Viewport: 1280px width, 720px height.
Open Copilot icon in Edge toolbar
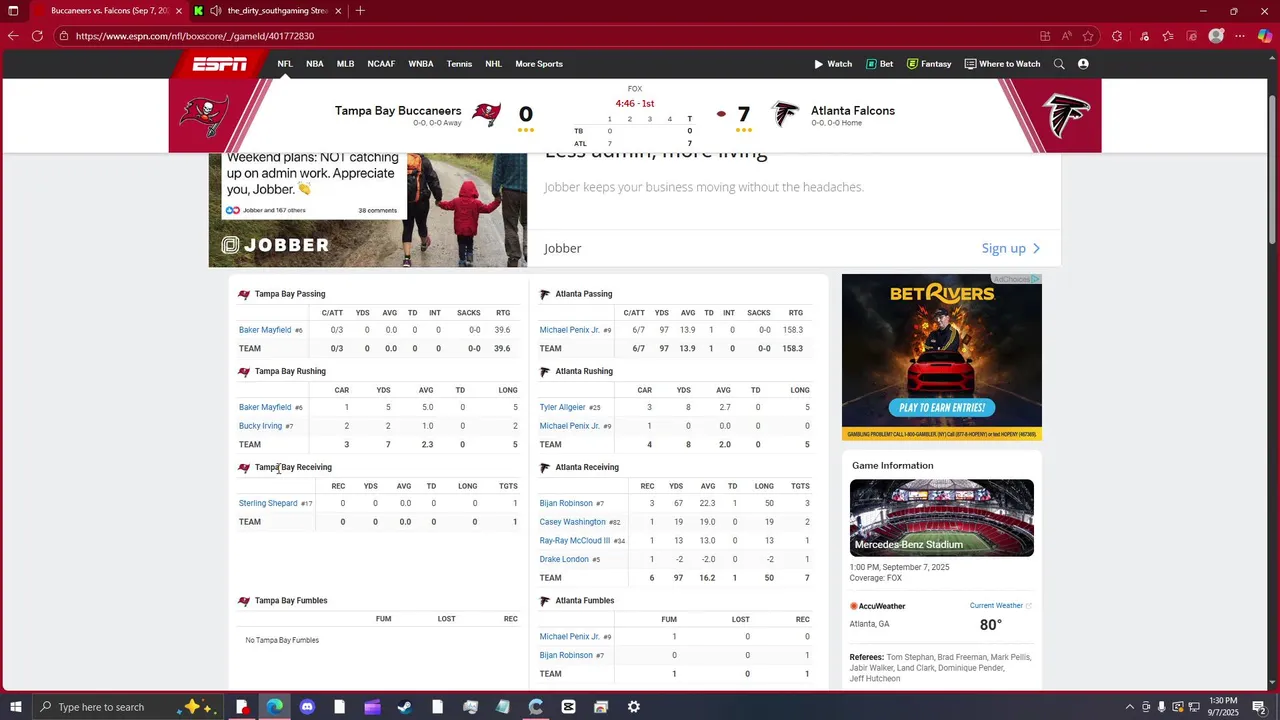(x=1264, y=36)
